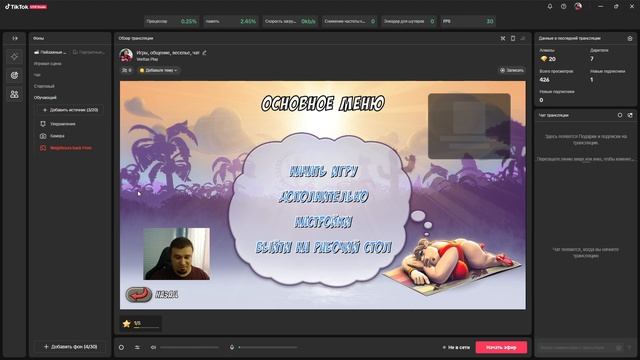The image size is (640, 360).
Task: Adjust the speaker volume slider
Action: [189, 347]
